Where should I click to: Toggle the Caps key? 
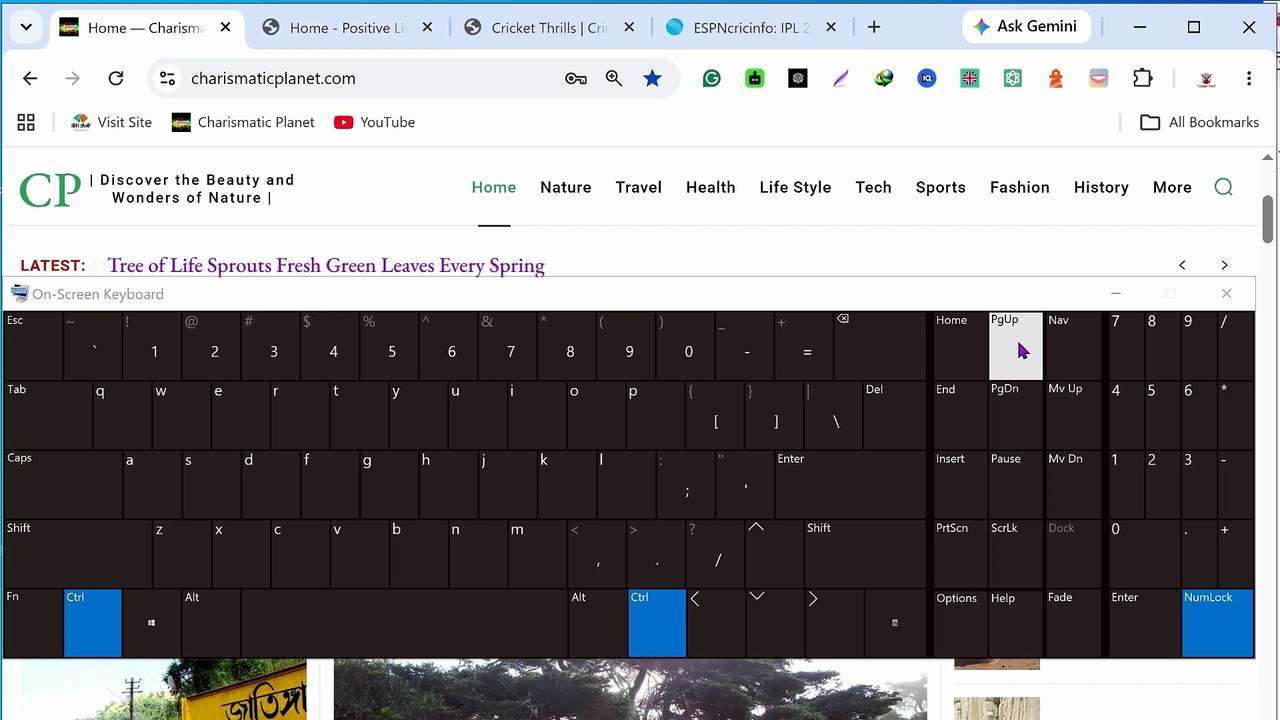pyautogui.click(x=63, y=485)
